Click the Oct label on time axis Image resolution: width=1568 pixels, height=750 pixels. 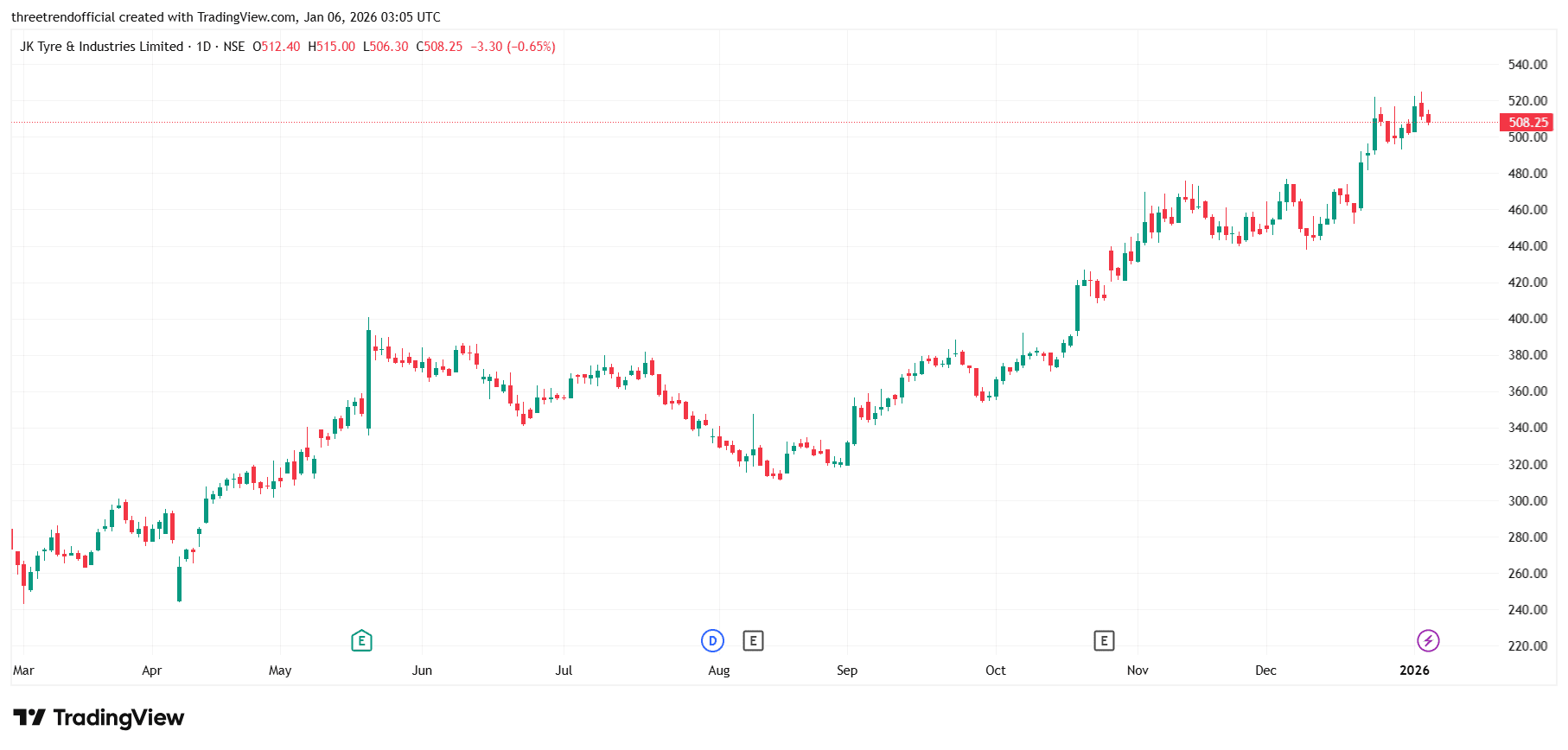996,671
